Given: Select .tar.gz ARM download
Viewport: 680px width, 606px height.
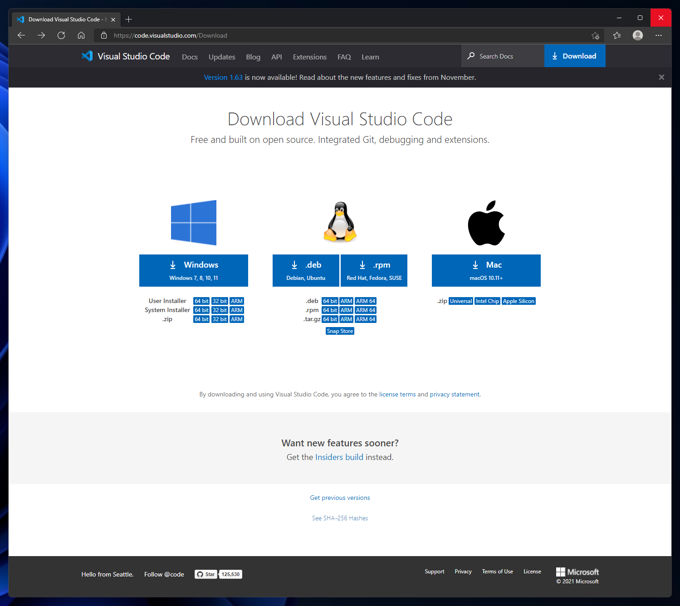Looking at the screenshot, I should pyautogui.click(x=346, y=319).
